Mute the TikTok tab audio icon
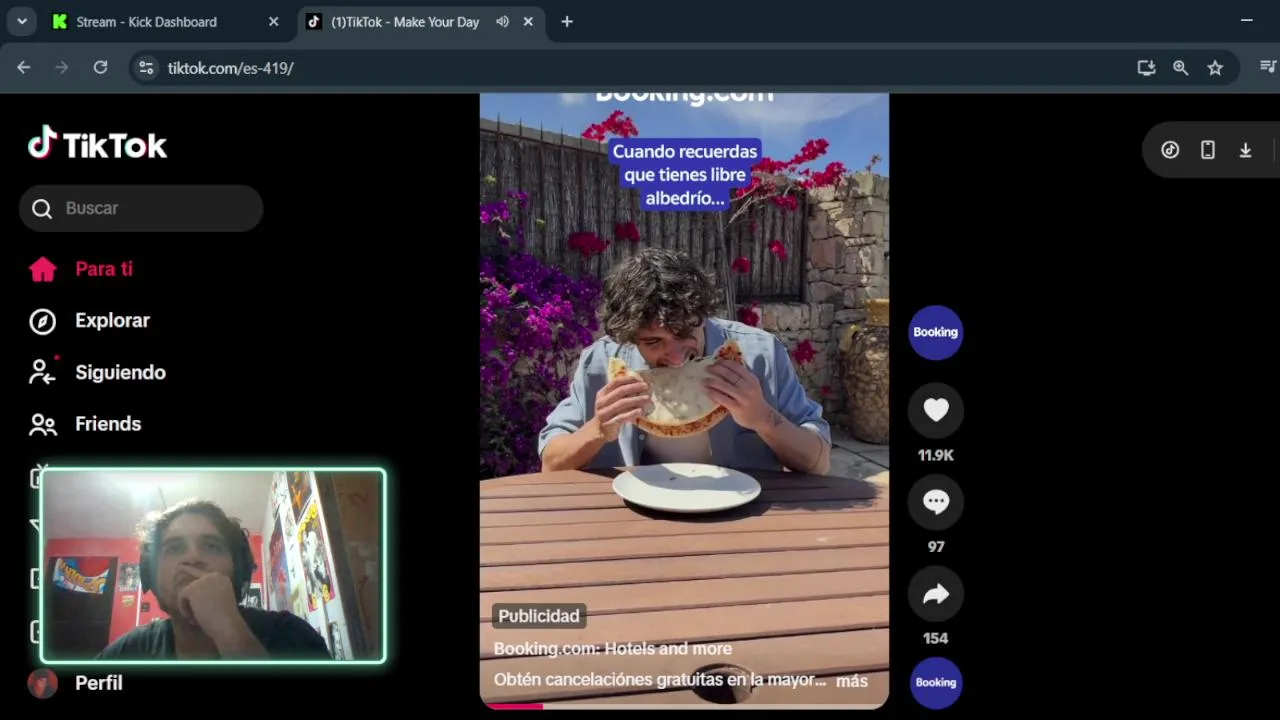The height and width of the screenshot is (720, 1280). pos(502,22)
